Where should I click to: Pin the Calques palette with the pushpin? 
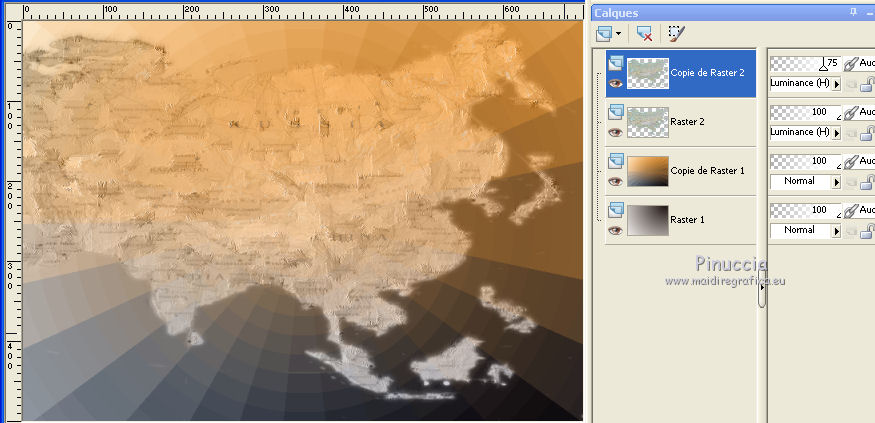click(x=853, y=12)
